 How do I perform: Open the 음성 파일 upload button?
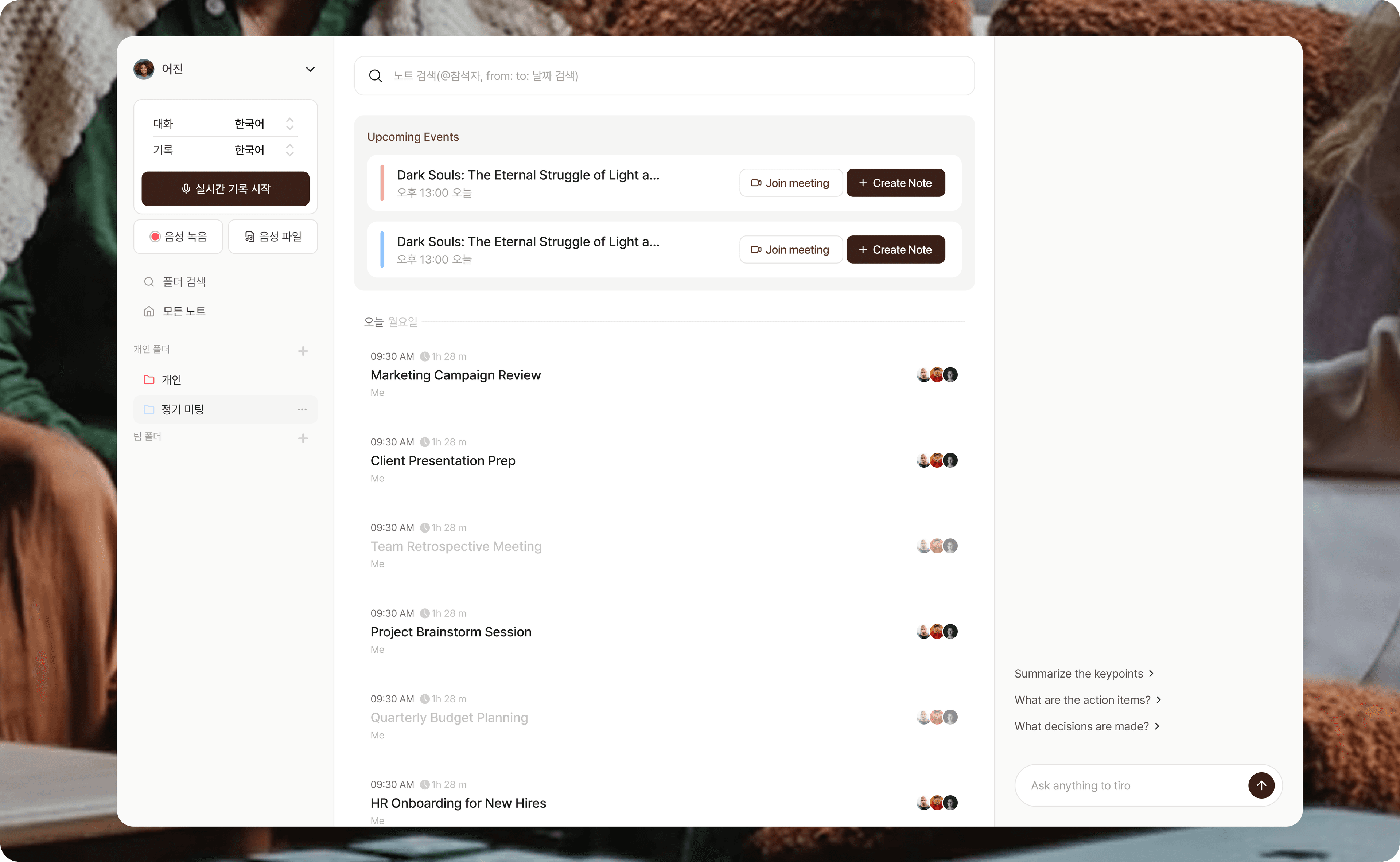(x=273, y=237)
